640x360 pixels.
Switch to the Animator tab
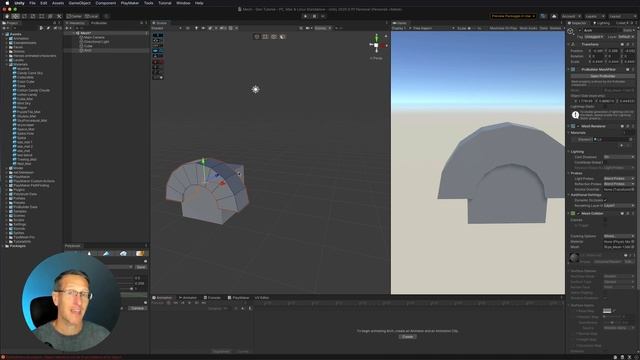(x=188, y=298)
